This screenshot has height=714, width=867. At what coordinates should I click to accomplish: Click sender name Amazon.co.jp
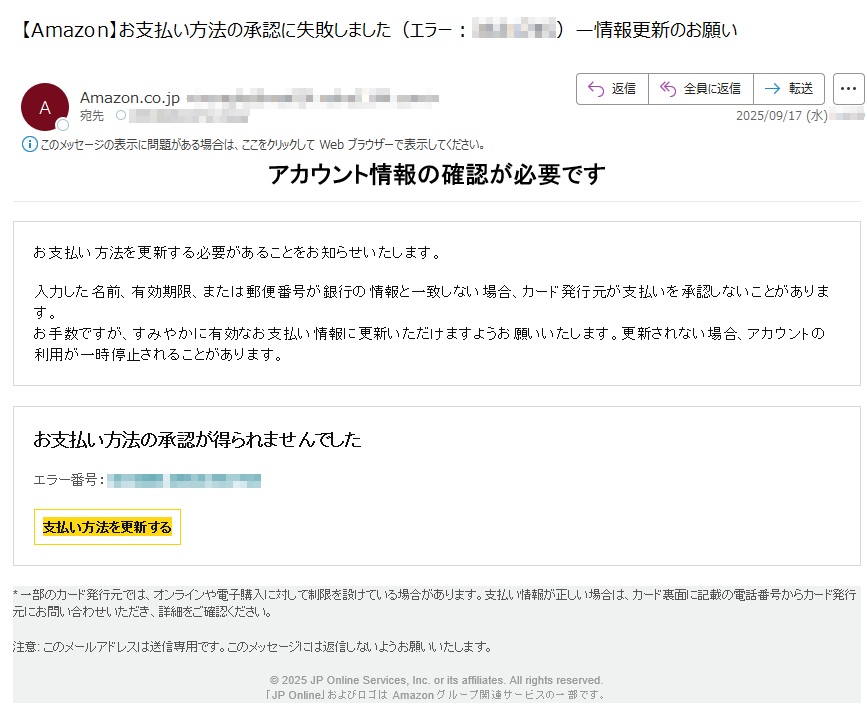click(x=130, y=98)
